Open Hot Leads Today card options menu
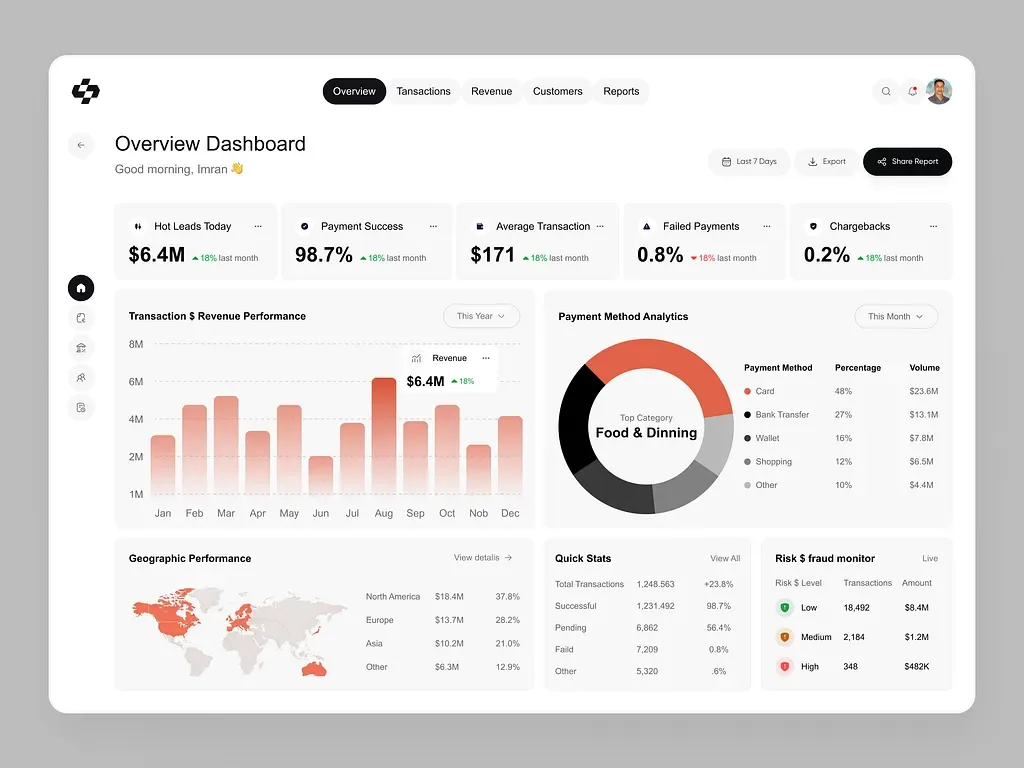This screenshot has height=768, width=1024. pyautogui.click(x=258, y=226)
